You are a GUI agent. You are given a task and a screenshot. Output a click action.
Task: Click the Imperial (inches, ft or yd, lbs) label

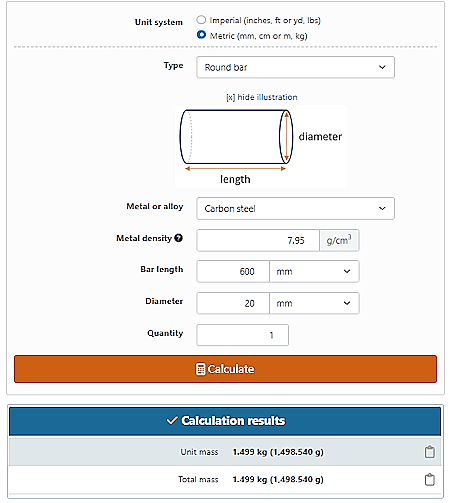click(x=265, y=20)
